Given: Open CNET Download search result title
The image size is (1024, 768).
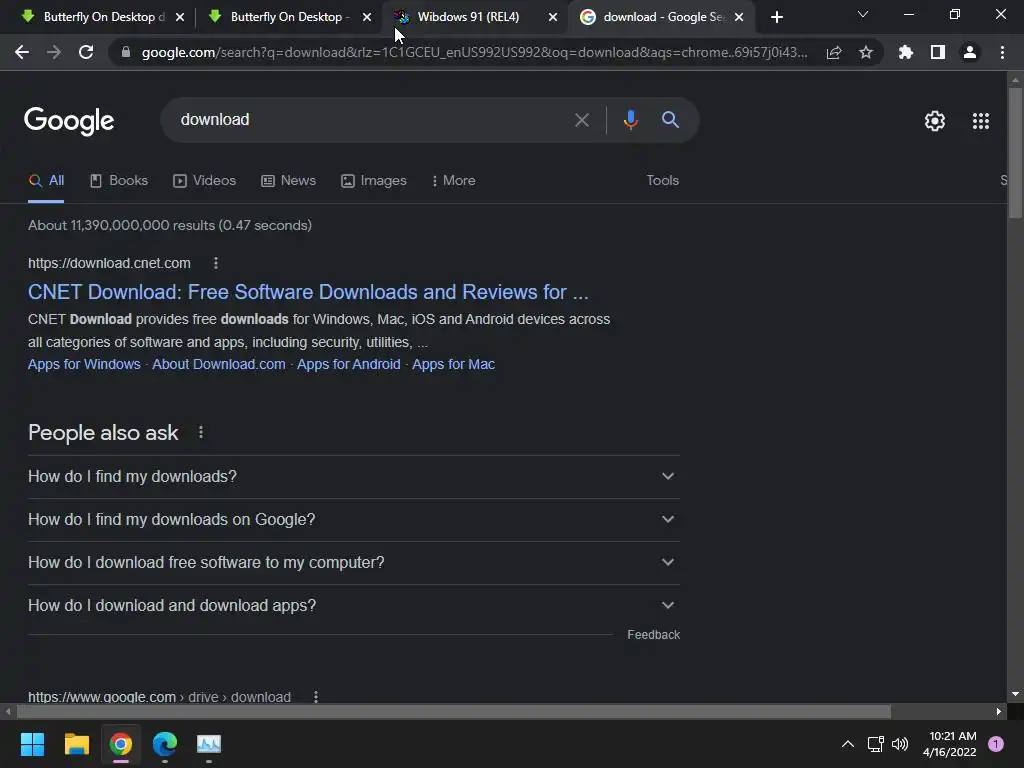Looking at the screenshot, I should [308, 292].
